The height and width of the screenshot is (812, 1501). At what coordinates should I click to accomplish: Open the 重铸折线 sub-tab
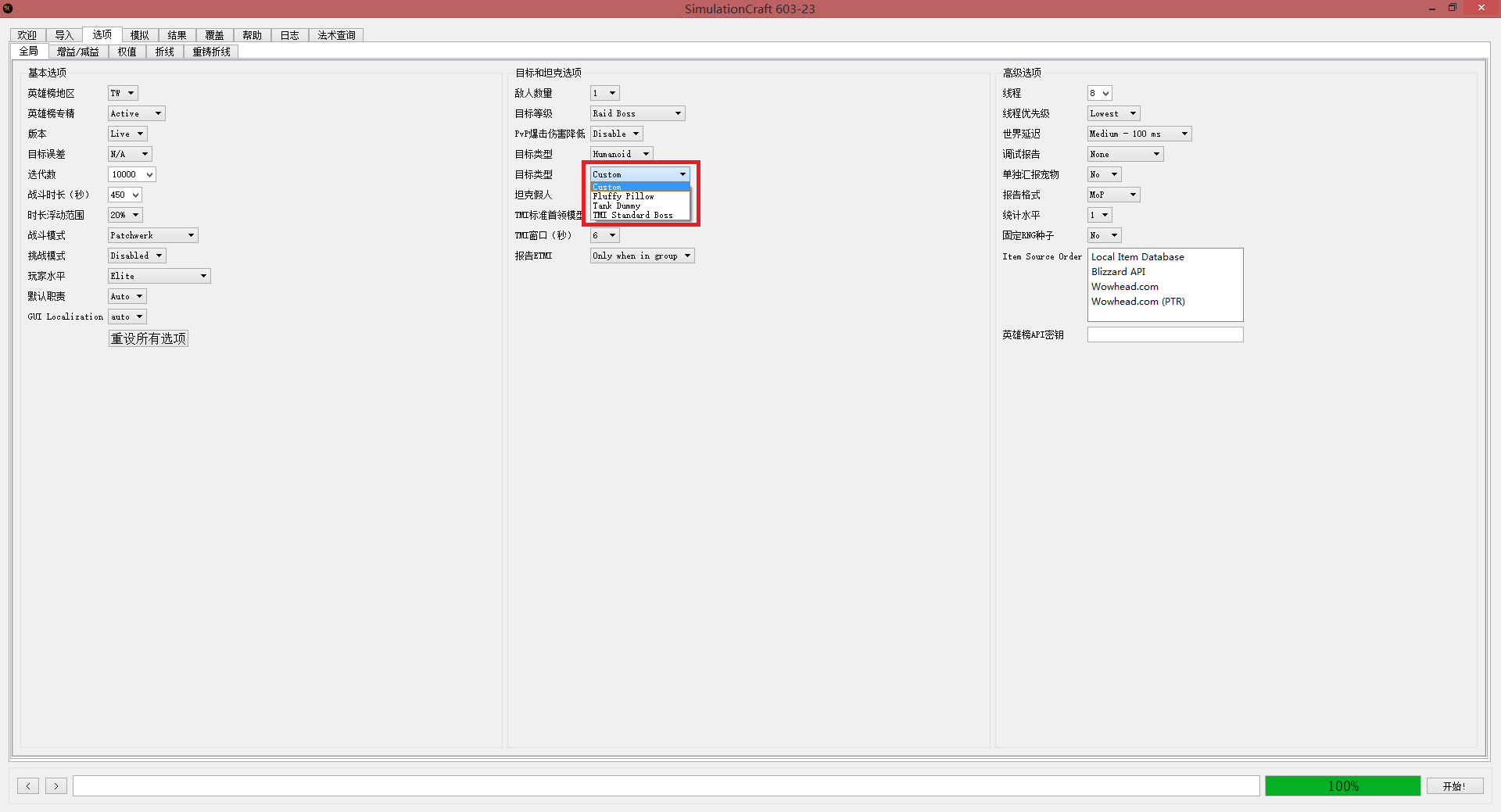tap(212, 52)
